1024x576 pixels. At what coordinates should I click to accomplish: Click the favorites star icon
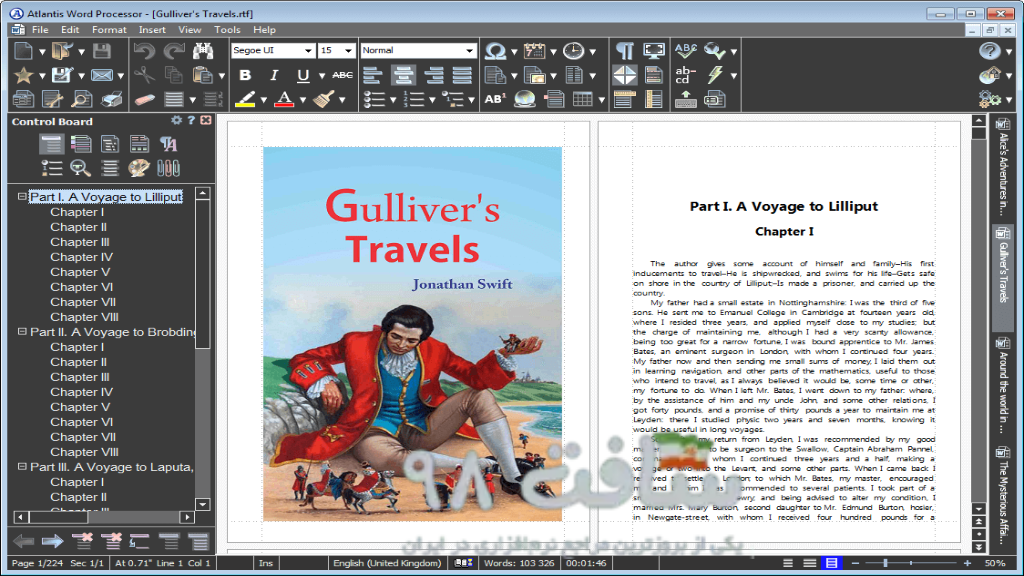click(x=24, y=75)
